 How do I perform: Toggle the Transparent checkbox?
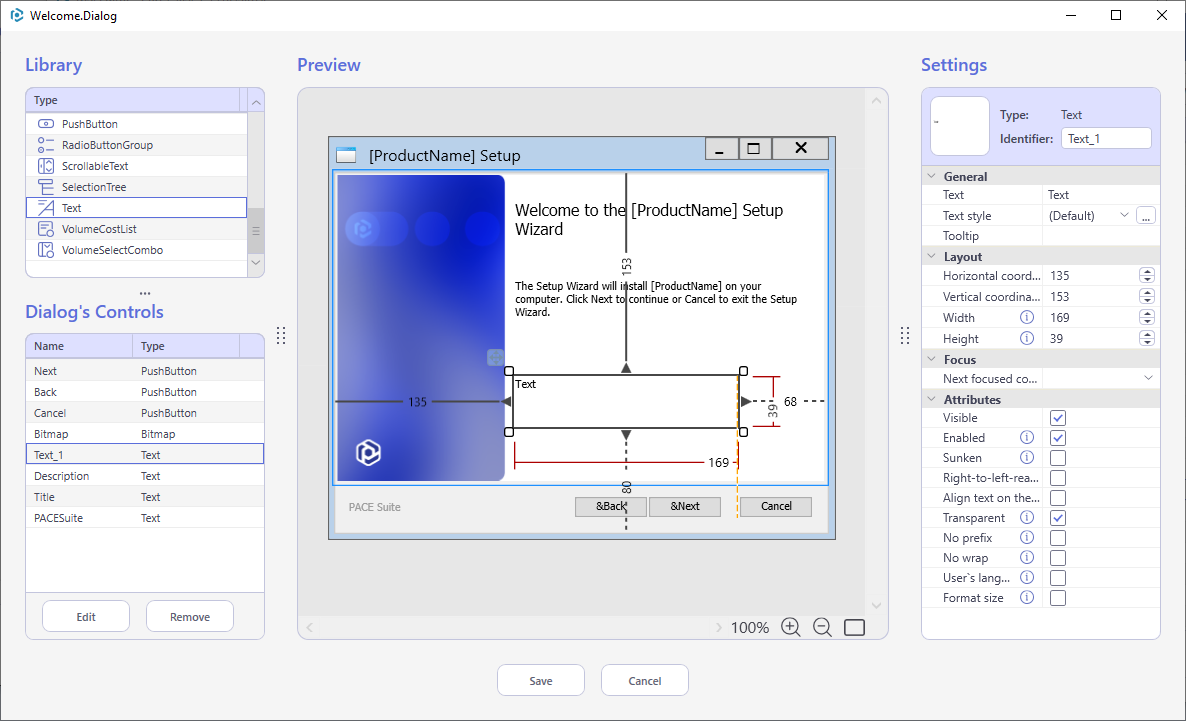click(x=1058, y=517)
